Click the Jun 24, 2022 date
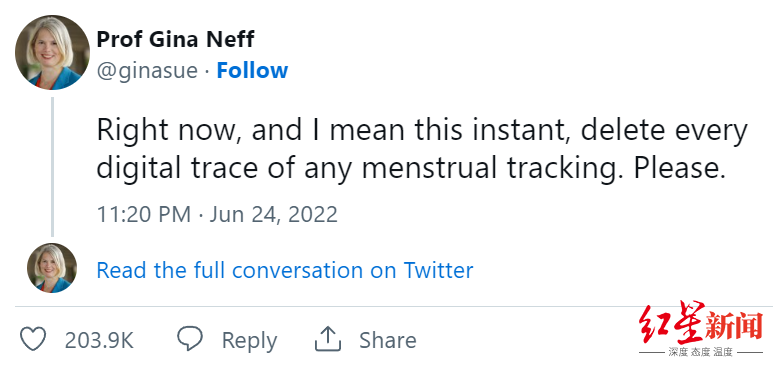Image resolution: width=773 pixels, height=368 pixels. [x=274, y=215]
